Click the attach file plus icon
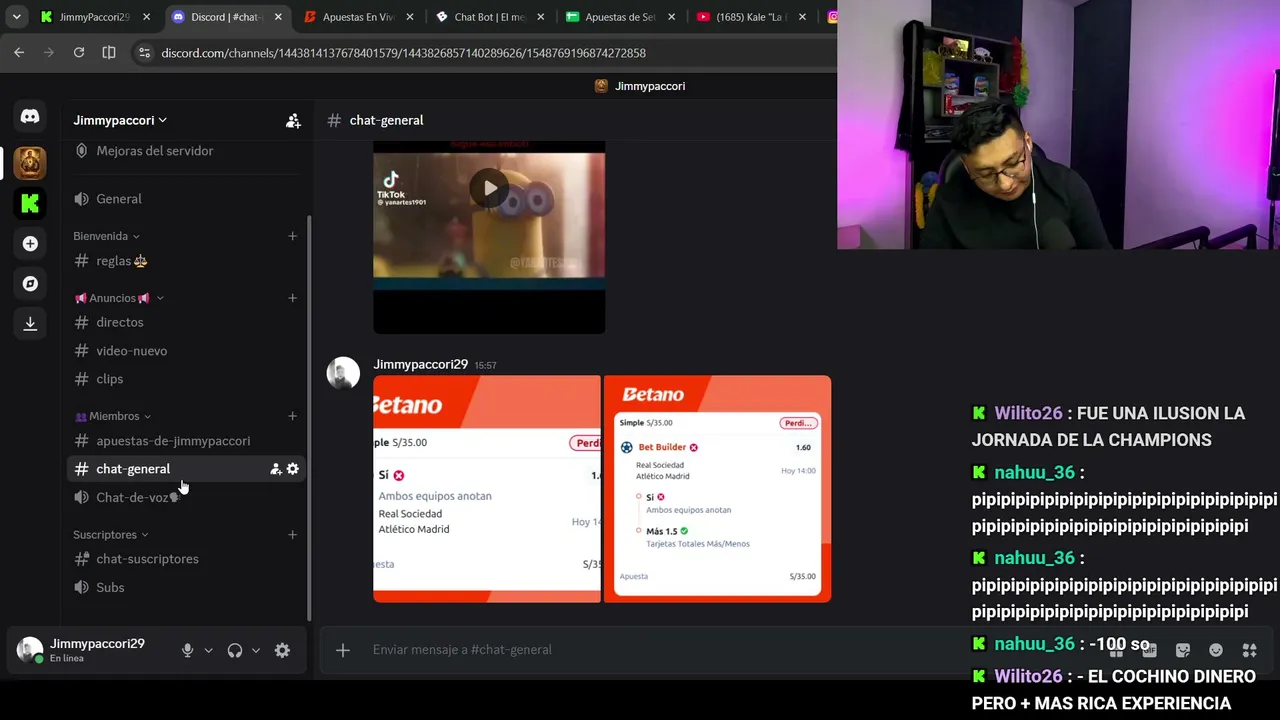This screenshot has width=1280, height=720. (342, 650)
